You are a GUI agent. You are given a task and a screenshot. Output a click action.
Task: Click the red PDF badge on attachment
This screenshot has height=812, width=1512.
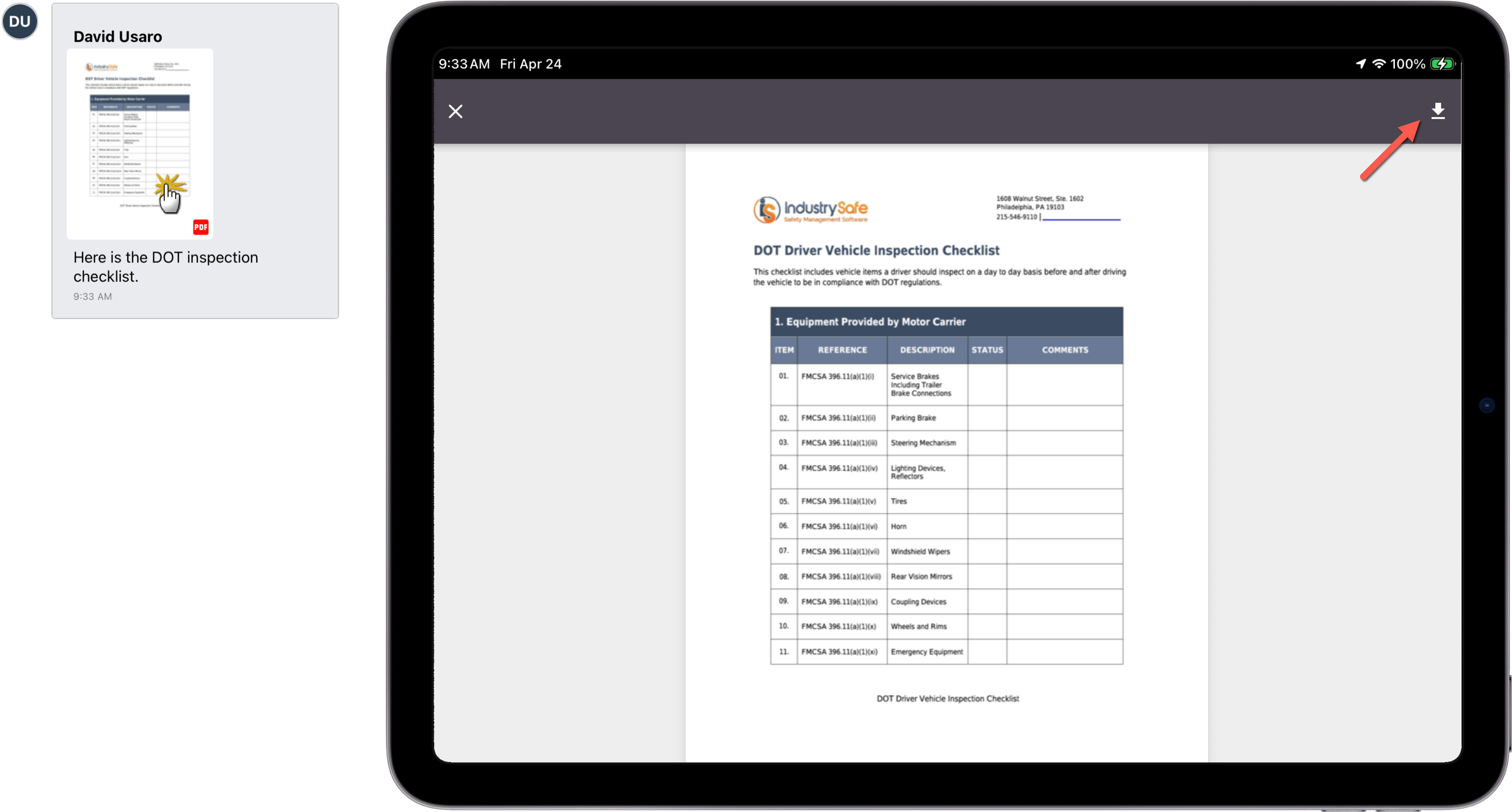tap(201, 227)
